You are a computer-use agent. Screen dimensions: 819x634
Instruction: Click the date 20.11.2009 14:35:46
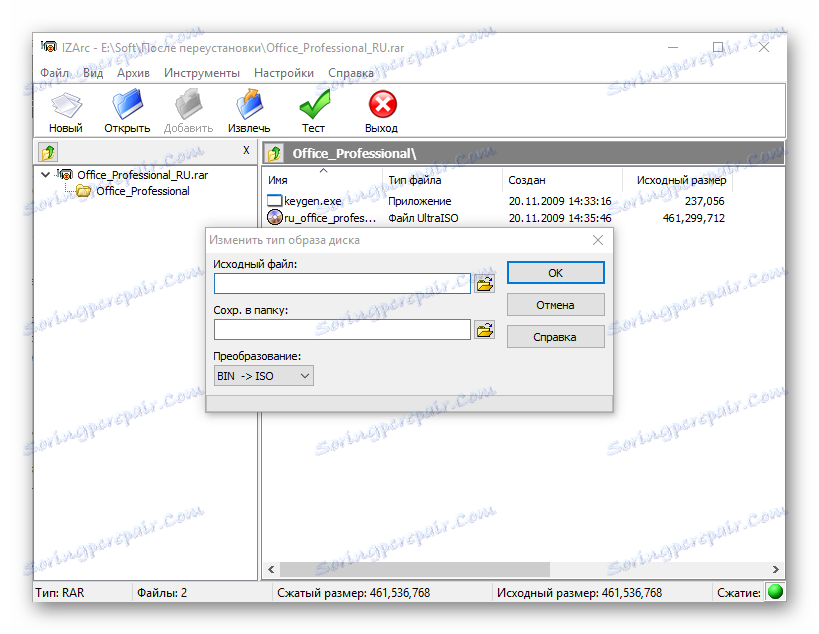(560, 218)
